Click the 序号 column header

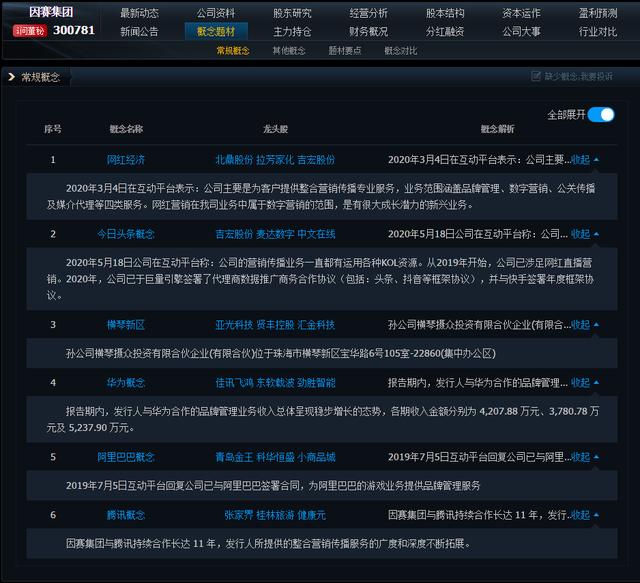point(53,129)
